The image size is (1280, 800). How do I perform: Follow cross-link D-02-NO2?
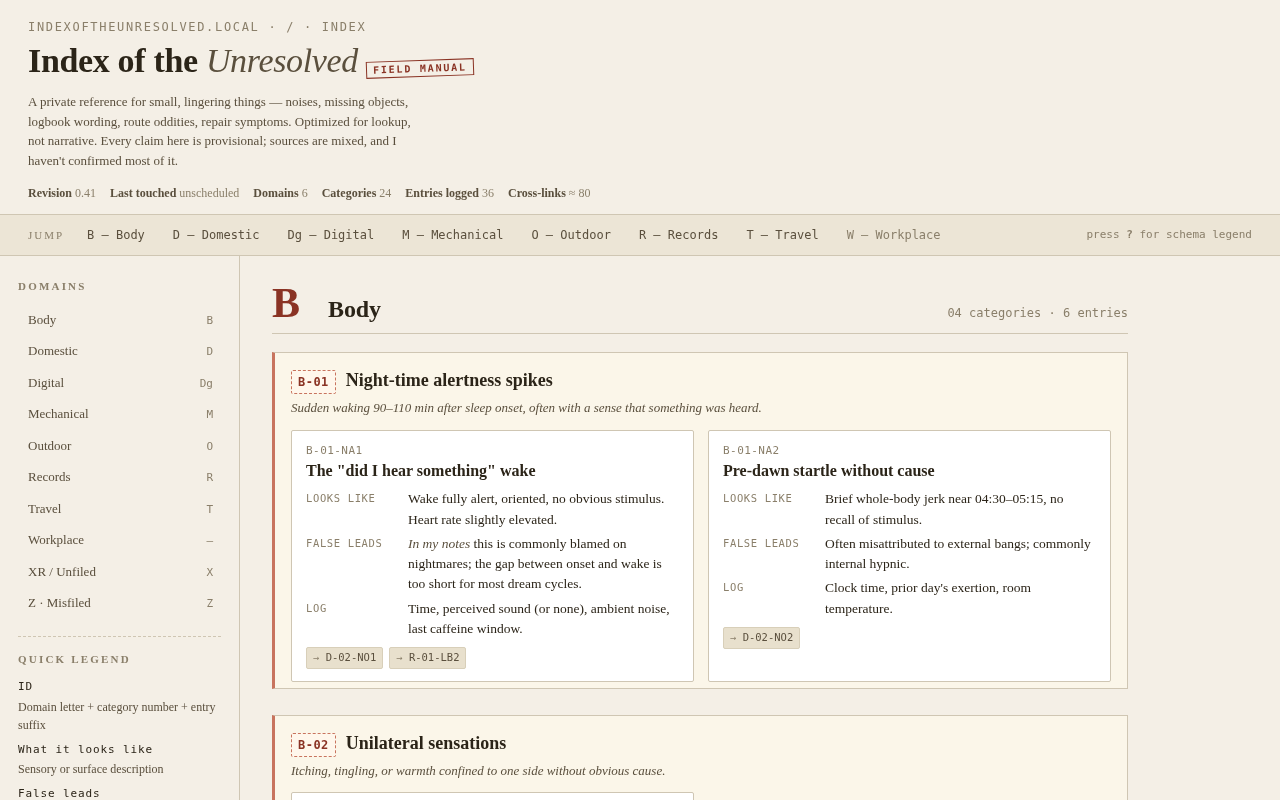(761, 638)
